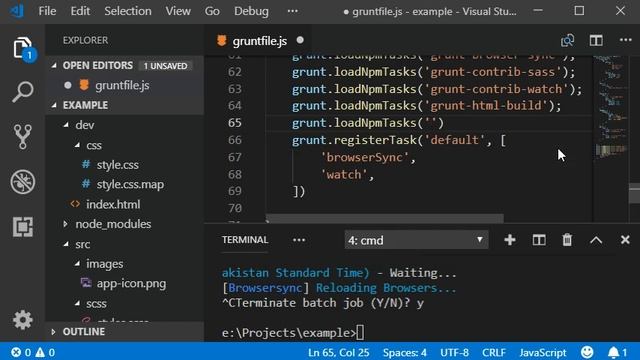Open notifications bell in status bar
640x360 pixels.
[618, 352]
